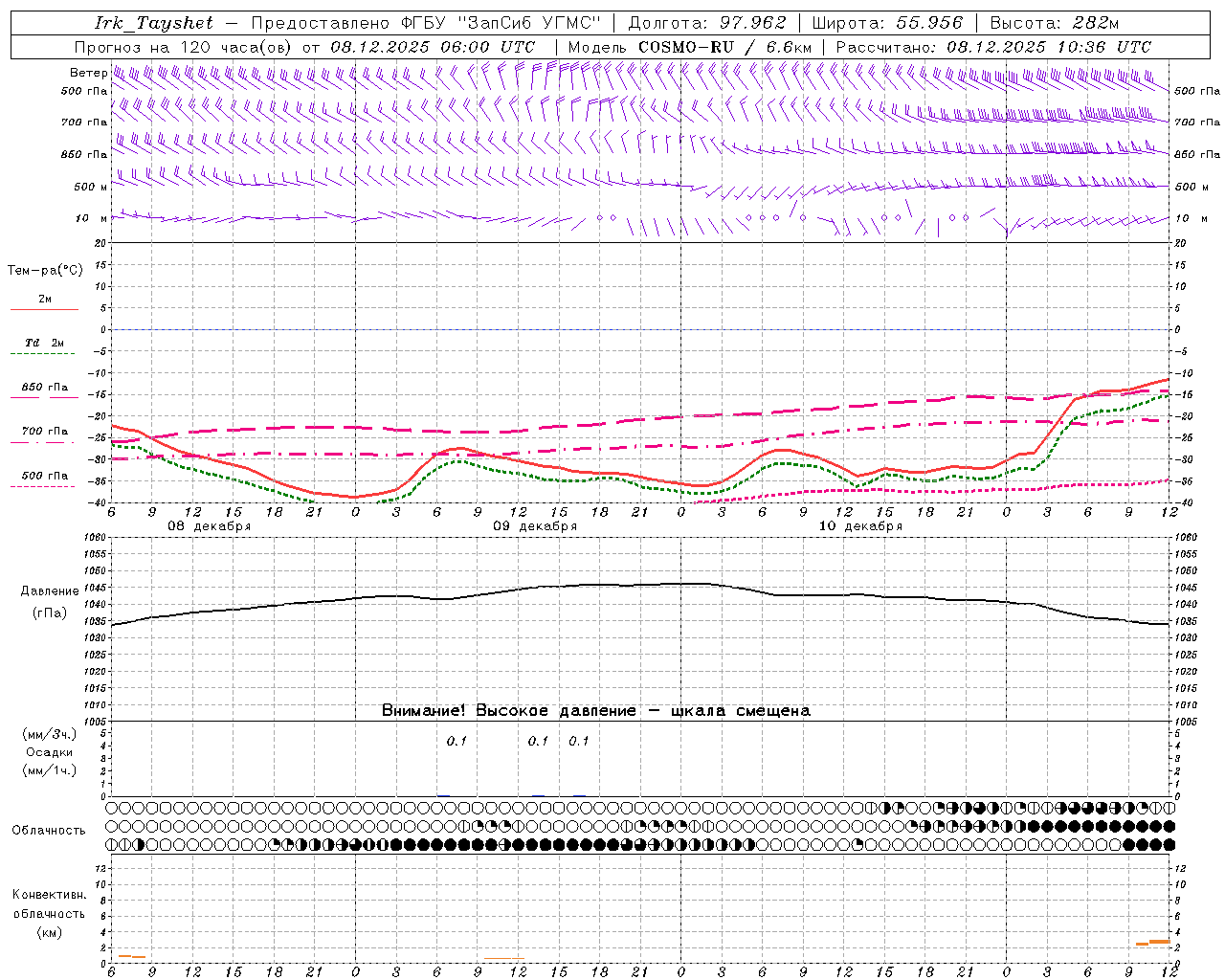This screenshot has height=980, width=1225.
Task: Click the (гПа) unit under Давление
Action: [x=50, y=613]
